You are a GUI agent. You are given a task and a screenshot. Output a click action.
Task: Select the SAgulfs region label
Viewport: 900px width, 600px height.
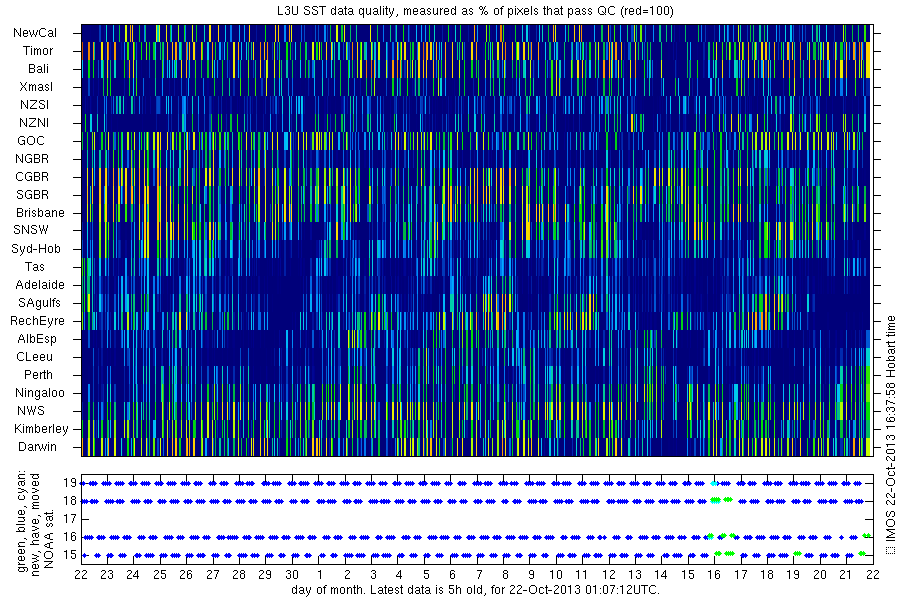tap(39, 303)
